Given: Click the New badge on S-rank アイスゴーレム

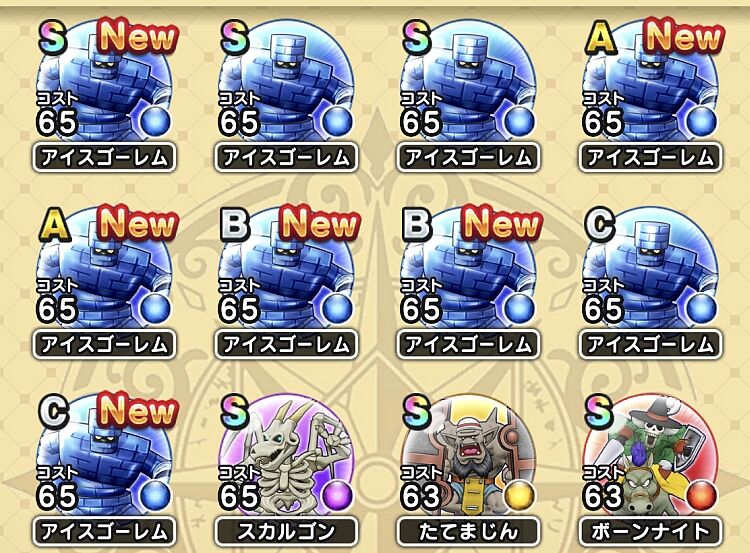Looking at the screenshot, I should point(138,37).
